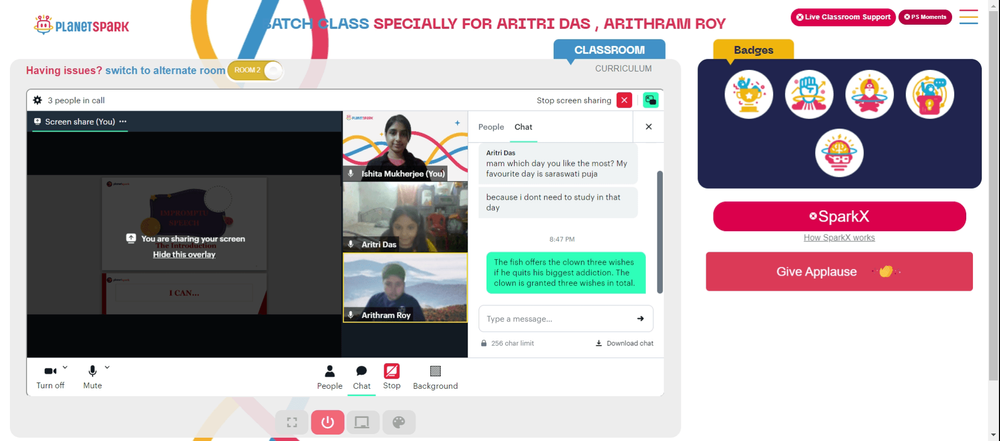Switch to the Chat tab in the side panel
Screen dimensions: 1000x441
point(524,127)
